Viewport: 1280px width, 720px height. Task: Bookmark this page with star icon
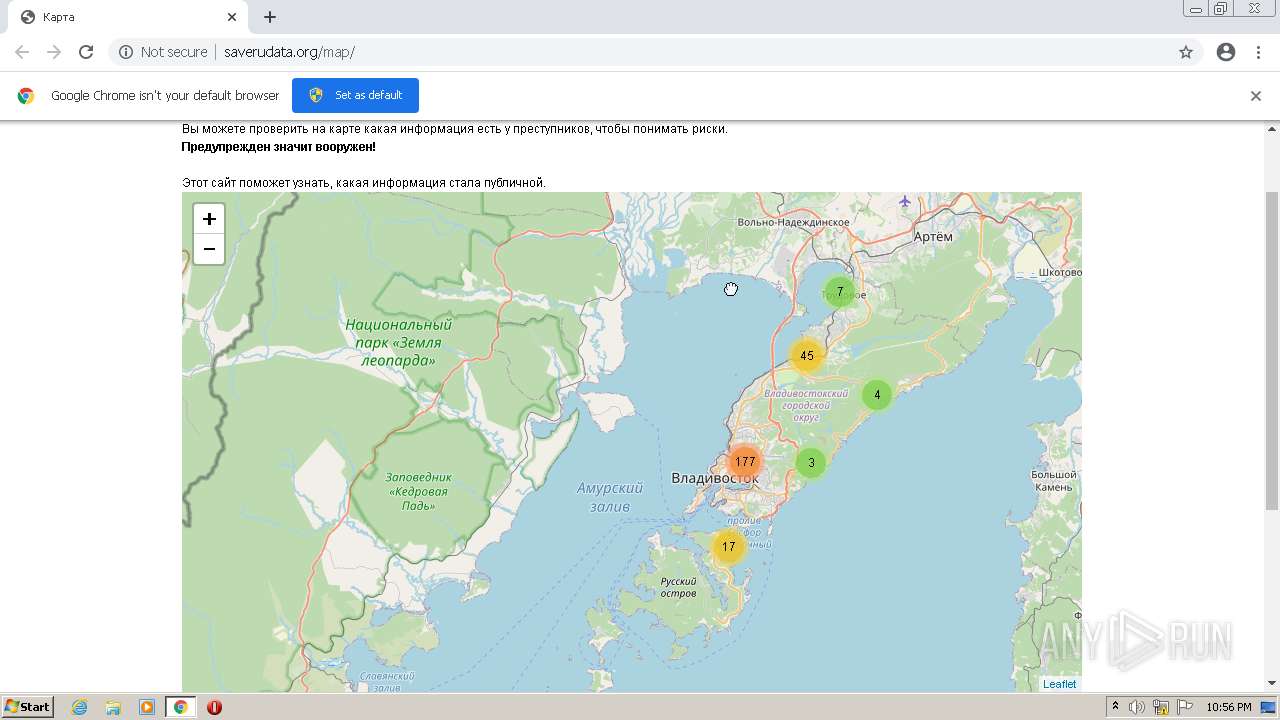[x=1186, y=52]
